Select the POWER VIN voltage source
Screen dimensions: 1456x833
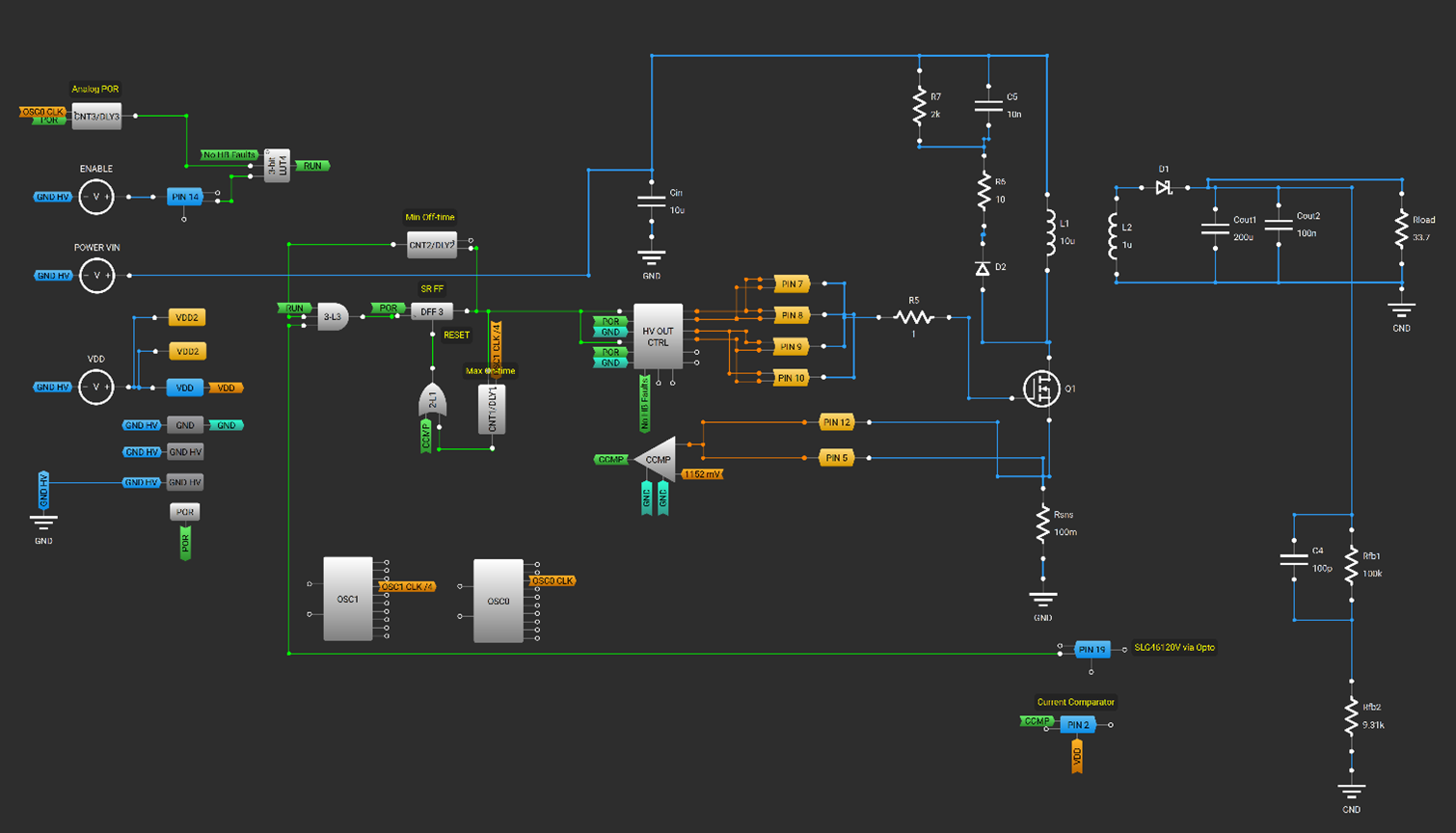[x=96, y=276]
